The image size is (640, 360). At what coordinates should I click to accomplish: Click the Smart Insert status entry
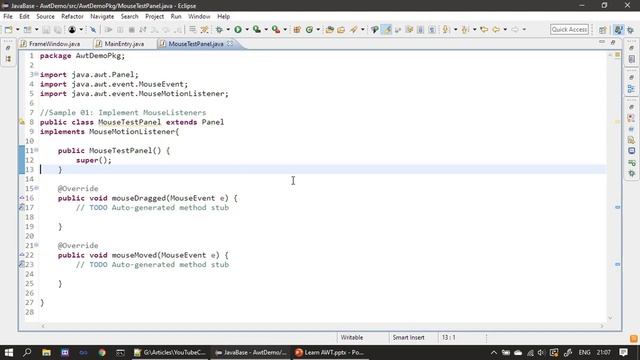coord(408,338)
